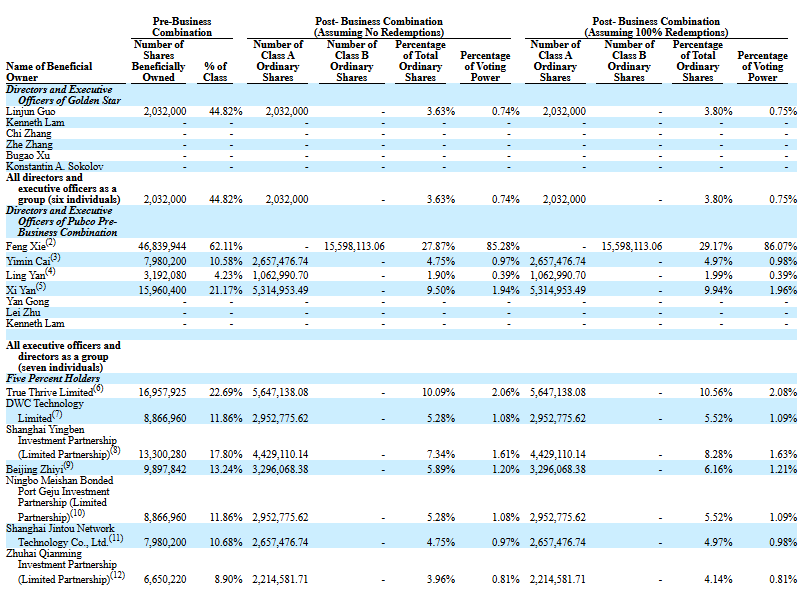Image resolution: width=802 pixels, height=591 pixels.
Task: Select Xi Yan's 21.17% class percentage
Action: [226, 290]
